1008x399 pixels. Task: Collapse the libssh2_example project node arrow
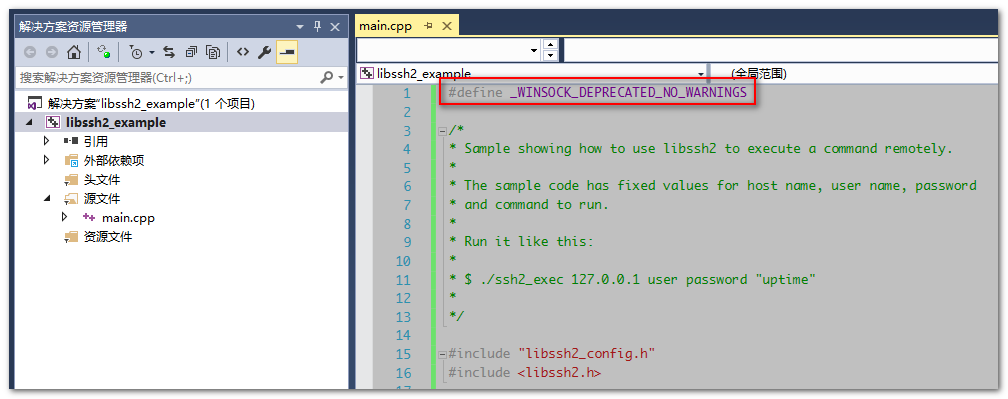[30, 122]
